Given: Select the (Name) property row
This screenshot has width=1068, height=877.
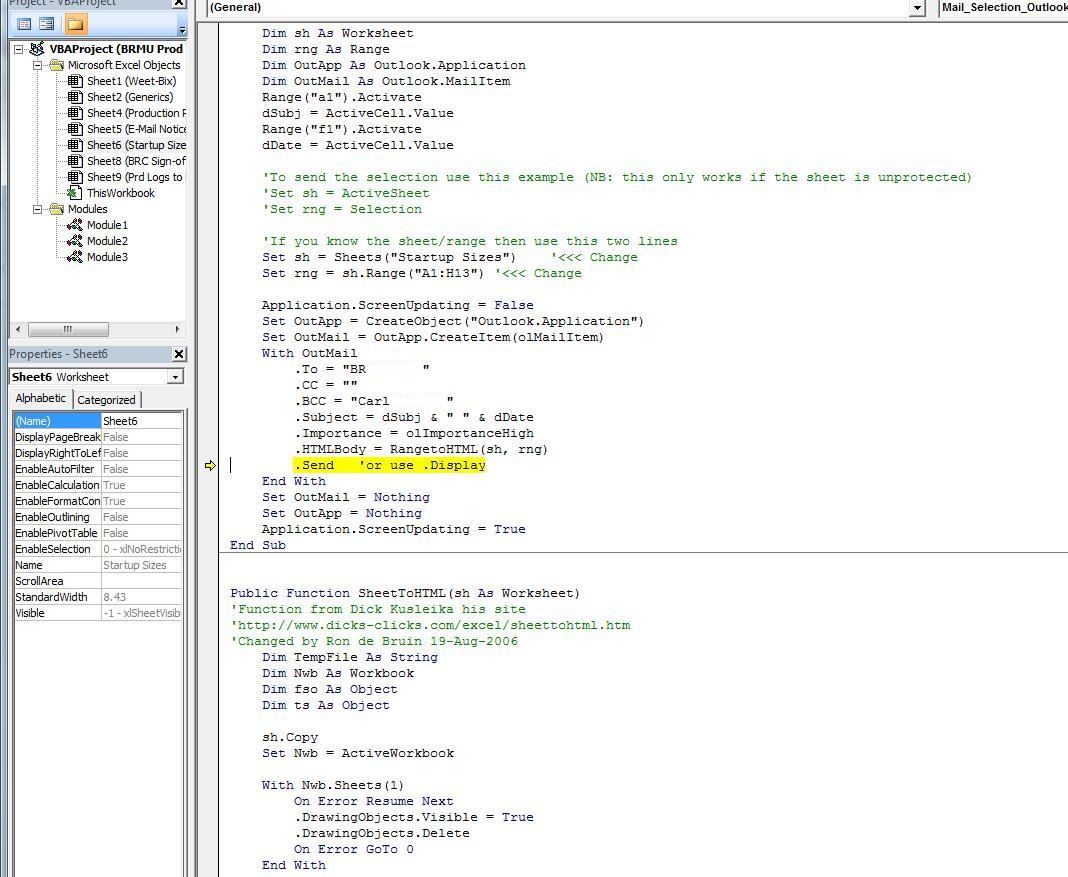Looking at the screenshot, I should (x=97, y=421).
